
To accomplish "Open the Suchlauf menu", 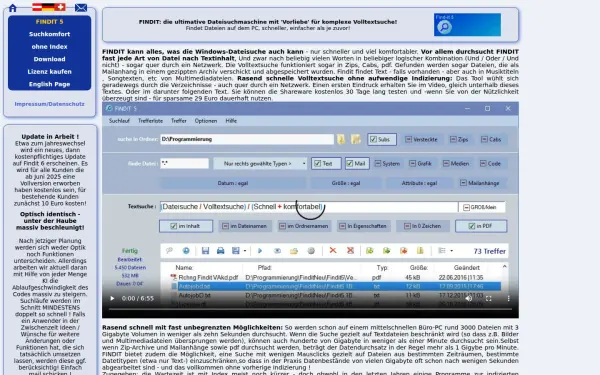I will point(119,121).
